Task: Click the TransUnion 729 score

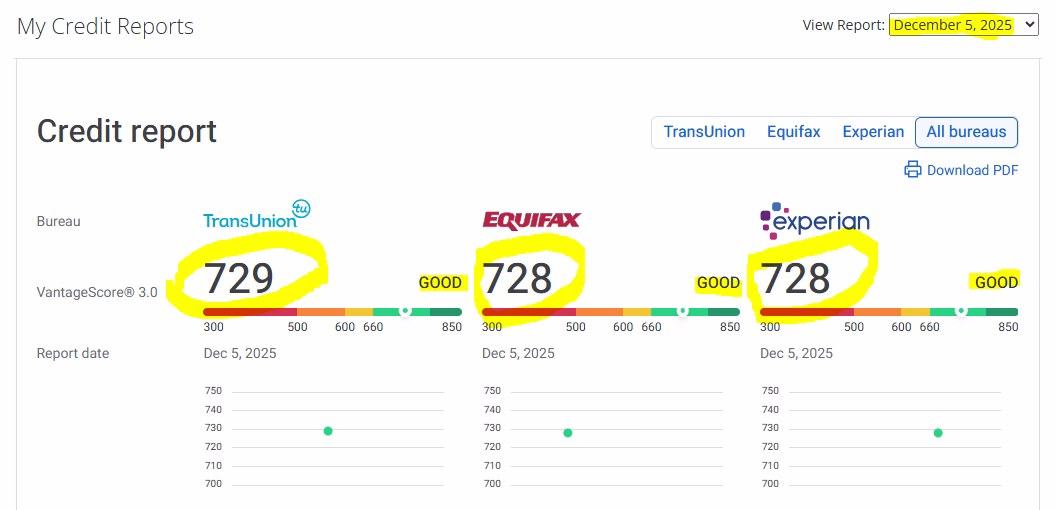Action: pyautogui.click(x=239, y=279)
